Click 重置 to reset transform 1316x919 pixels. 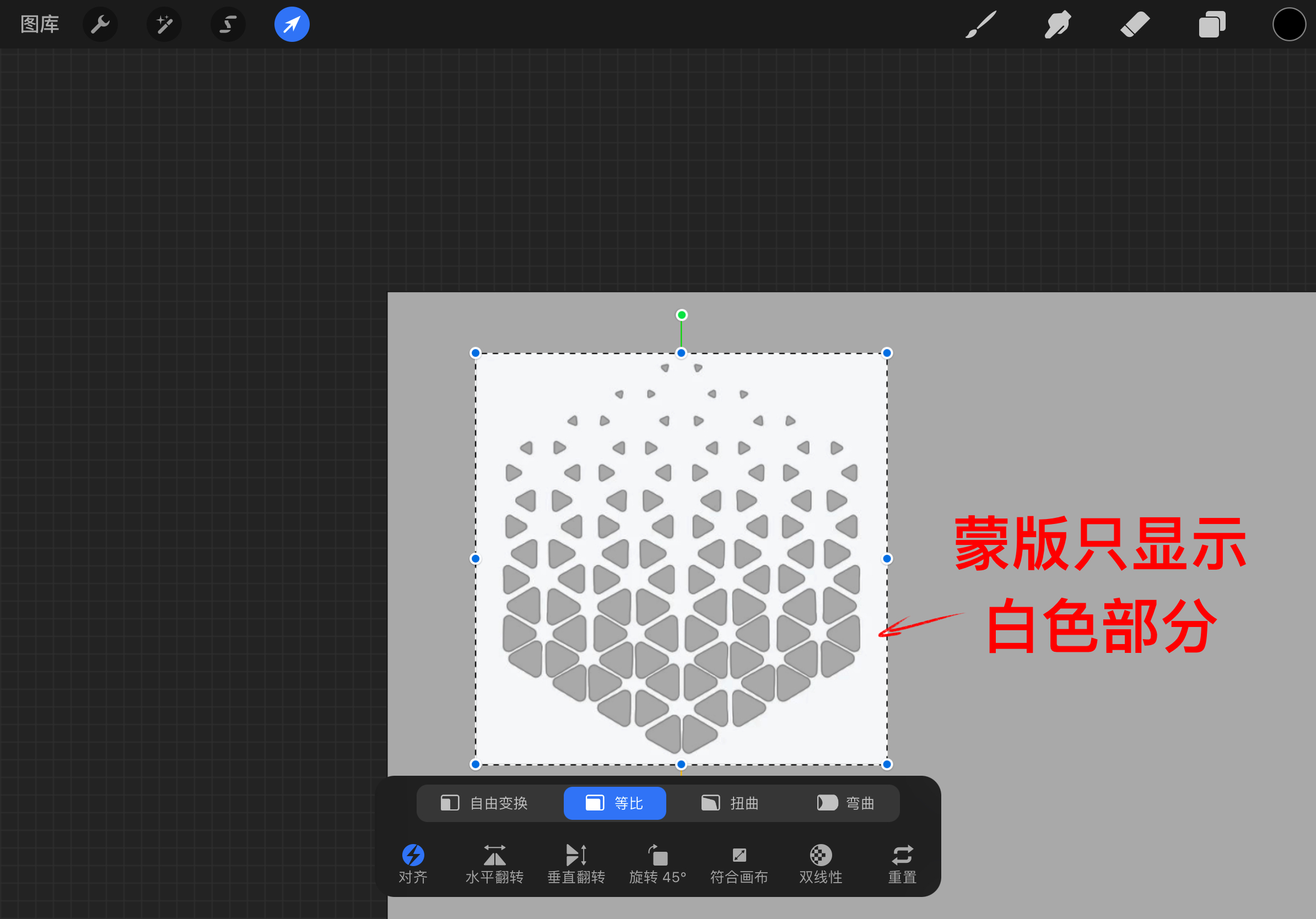(x=902, y=863)
